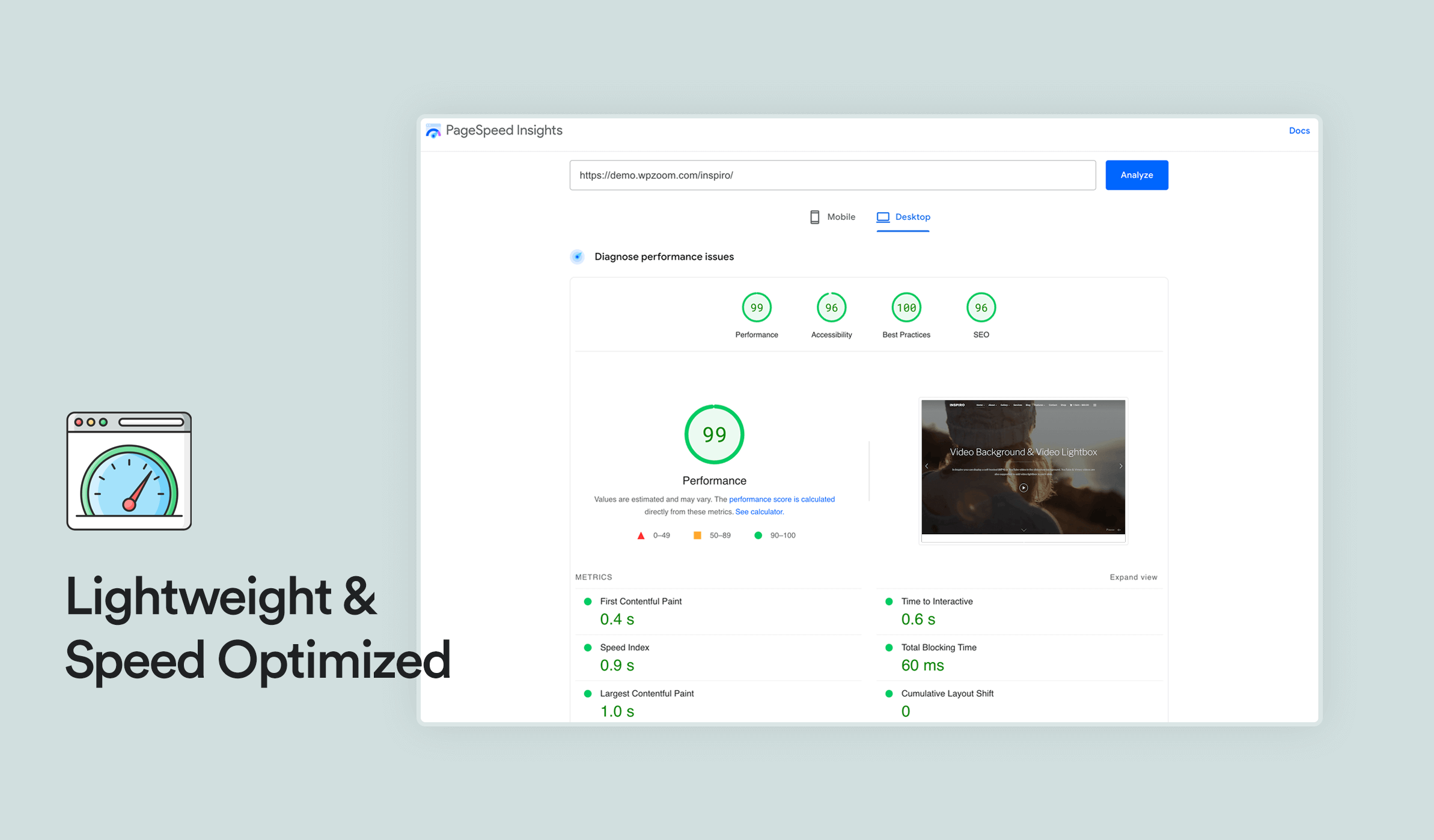Screen dimensions: 1434x840
Task: Click the PageSpeed Insights logo icon
Action: pos(433,131)
